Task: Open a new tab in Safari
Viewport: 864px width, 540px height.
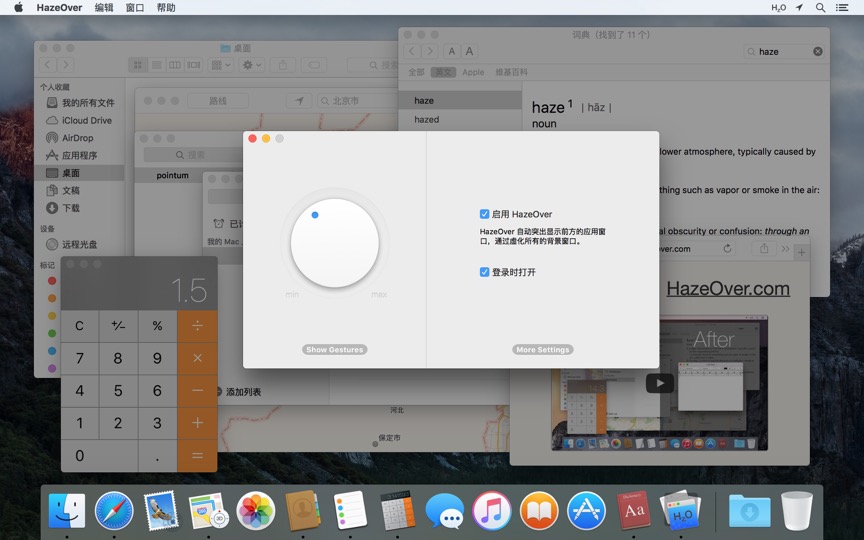Action: (x=802, y=252)
